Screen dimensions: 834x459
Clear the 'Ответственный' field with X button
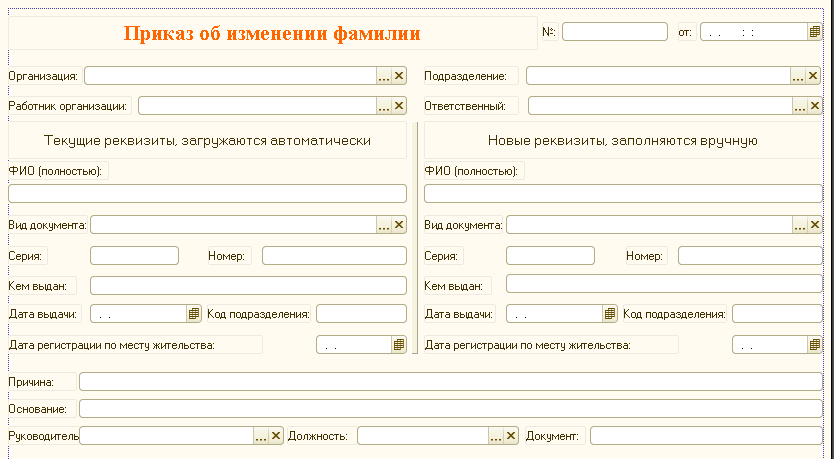click(815, 106)
